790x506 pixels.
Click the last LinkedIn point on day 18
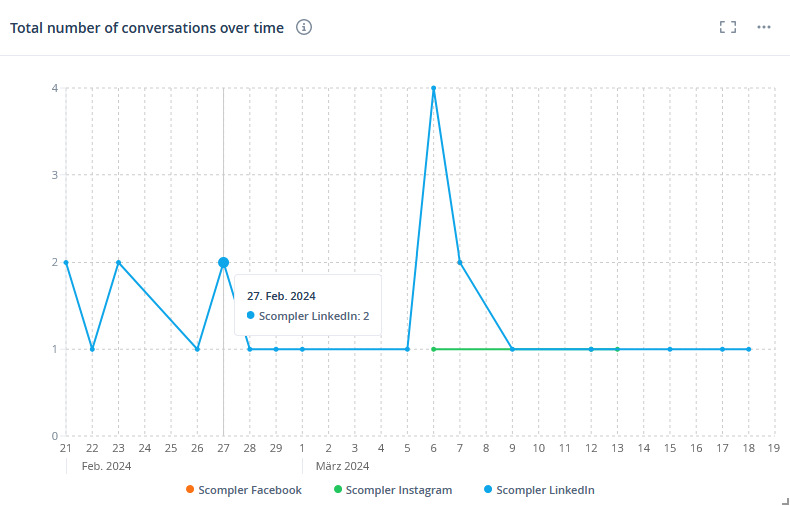(748, 349)
